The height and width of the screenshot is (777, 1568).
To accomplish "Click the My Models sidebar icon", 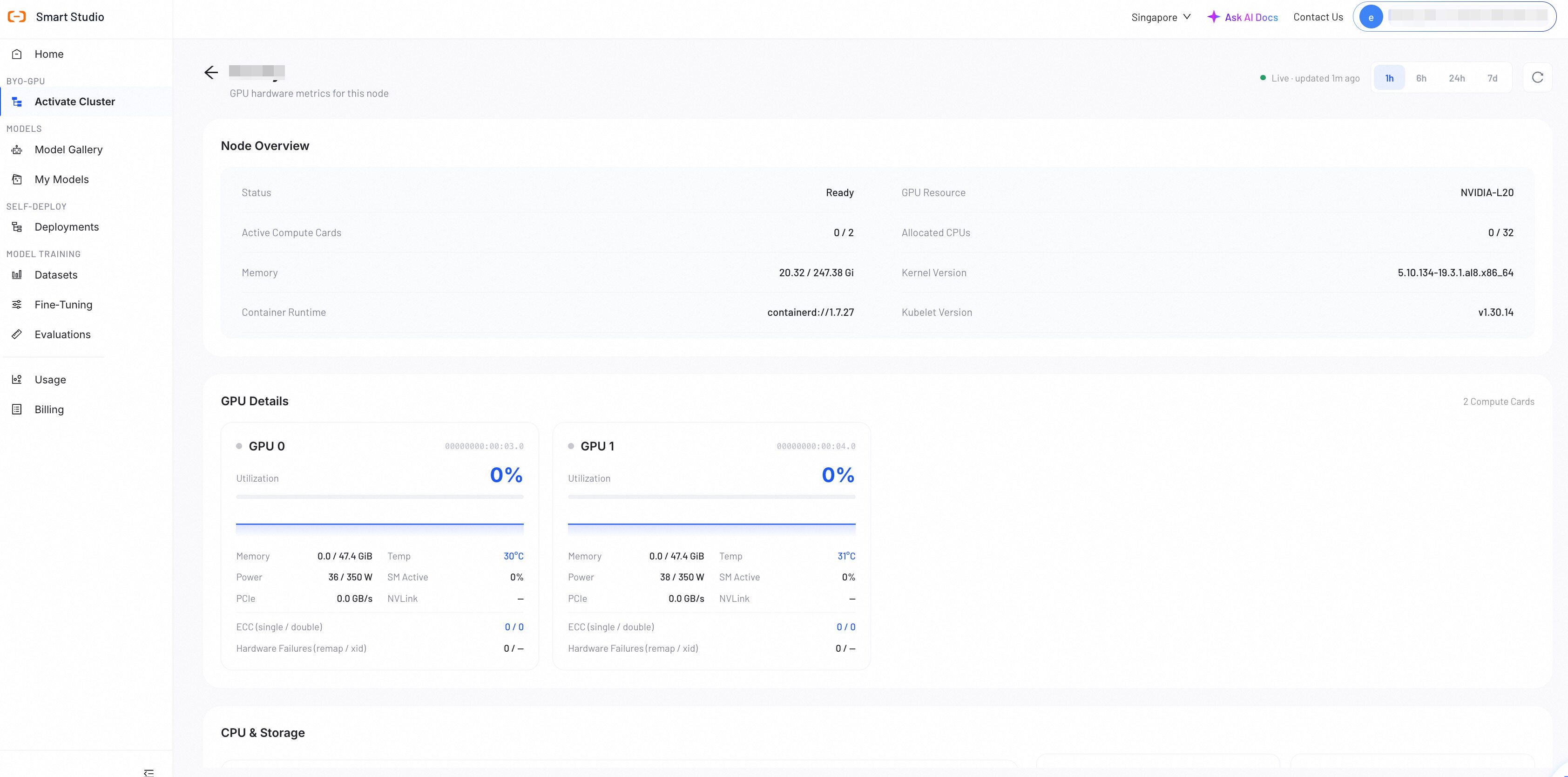I will coord(17,180).
